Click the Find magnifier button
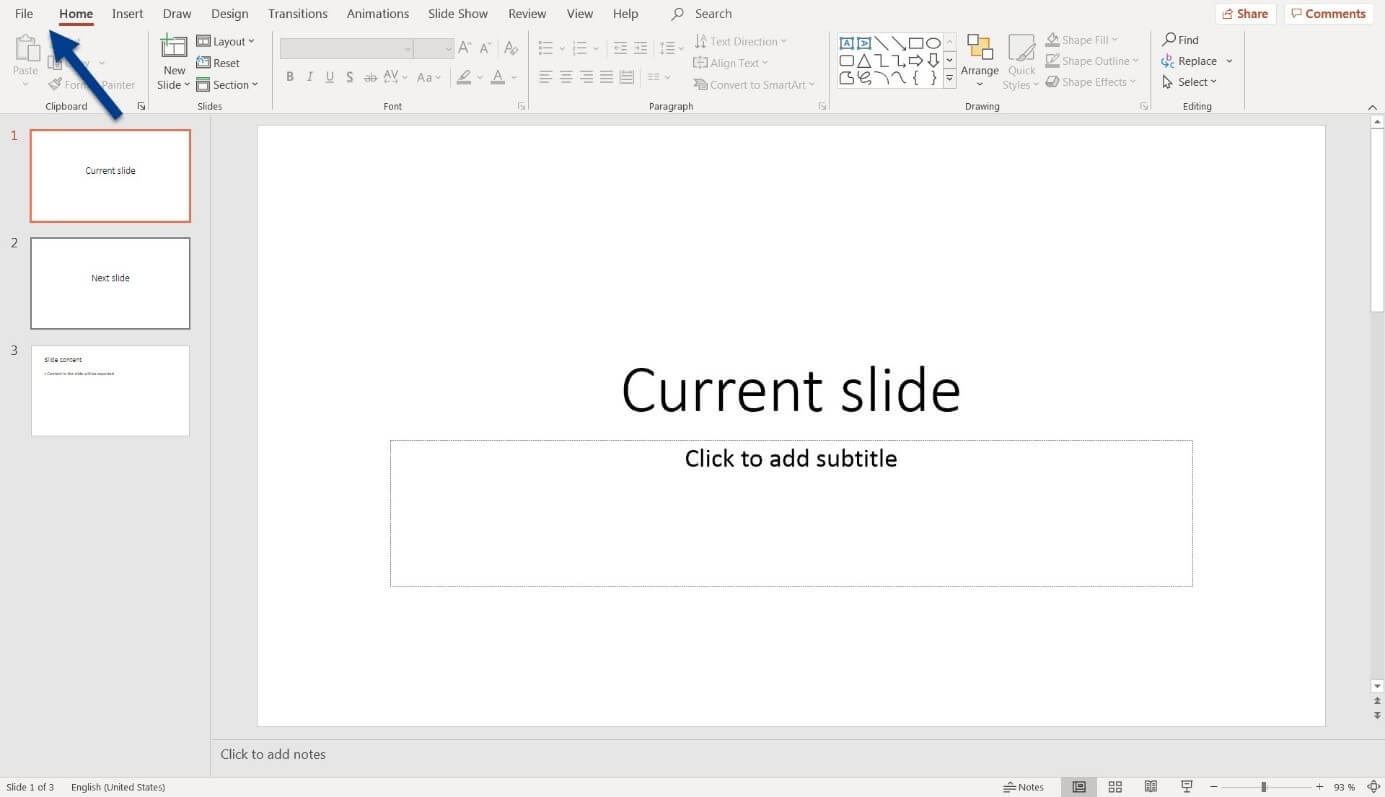This screenshot has width=1385, height=797. [1180, 40]
